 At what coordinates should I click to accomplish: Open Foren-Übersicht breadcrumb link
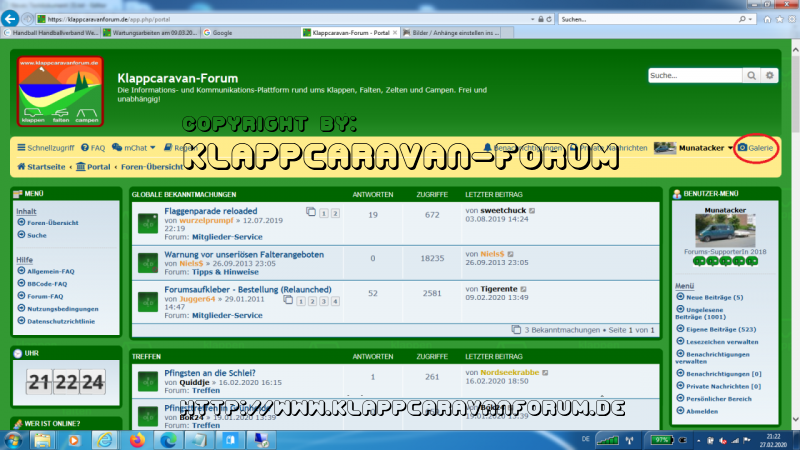click(x=152, y=167)
